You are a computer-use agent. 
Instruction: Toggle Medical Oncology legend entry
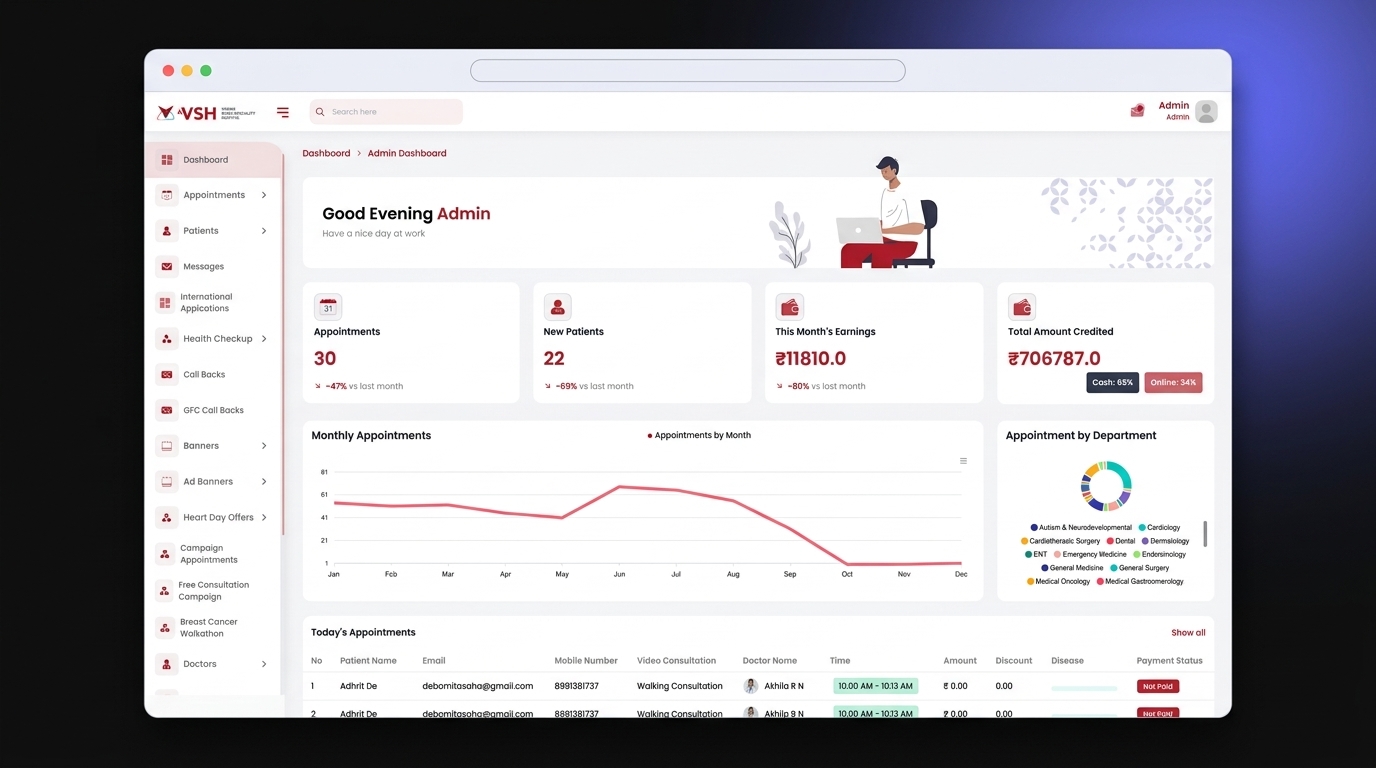[x=1058, y=581]
